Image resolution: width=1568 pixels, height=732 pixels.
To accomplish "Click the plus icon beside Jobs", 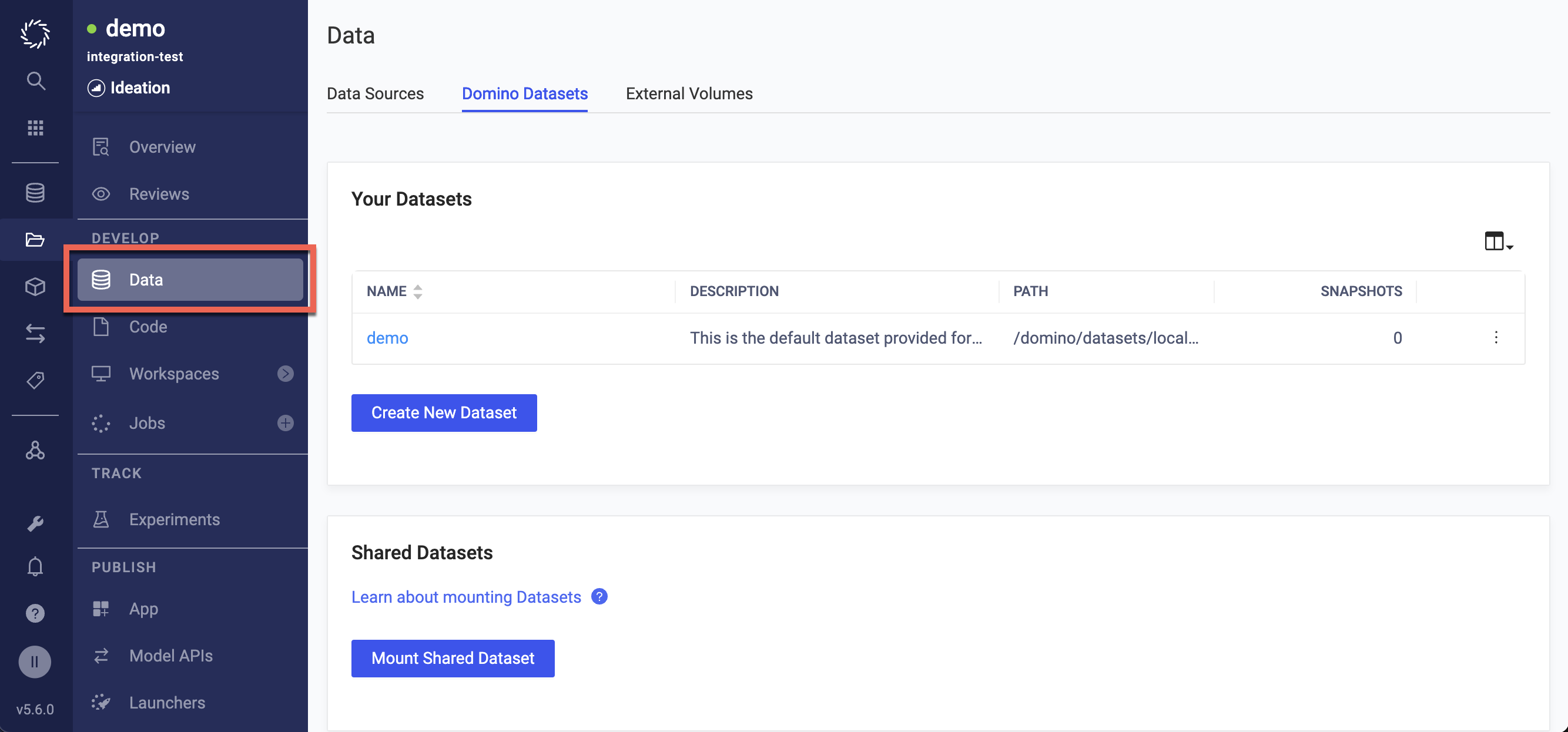I will tap(286, 423).
